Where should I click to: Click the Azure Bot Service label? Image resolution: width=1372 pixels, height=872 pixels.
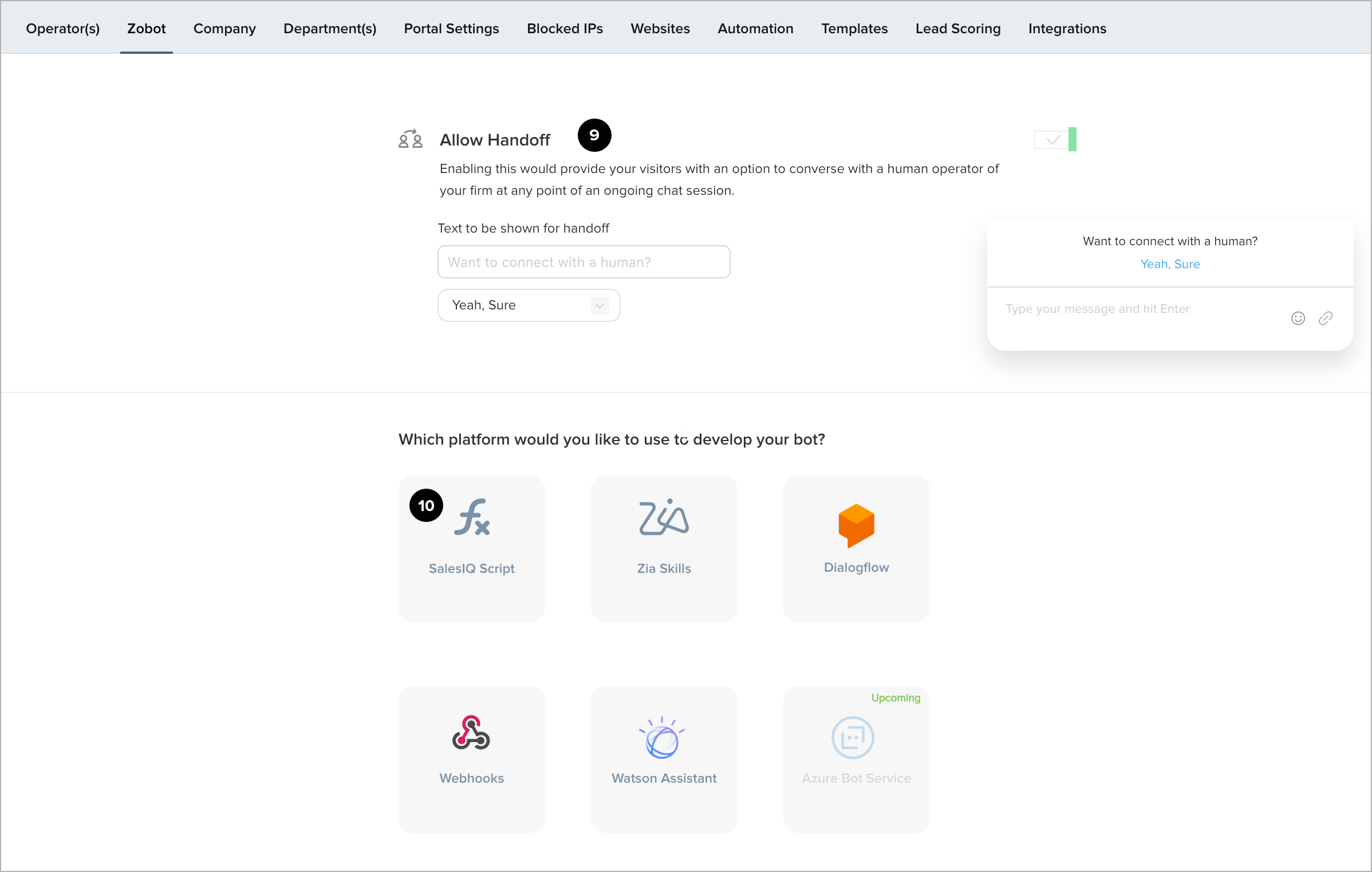[x=857, y=778]
